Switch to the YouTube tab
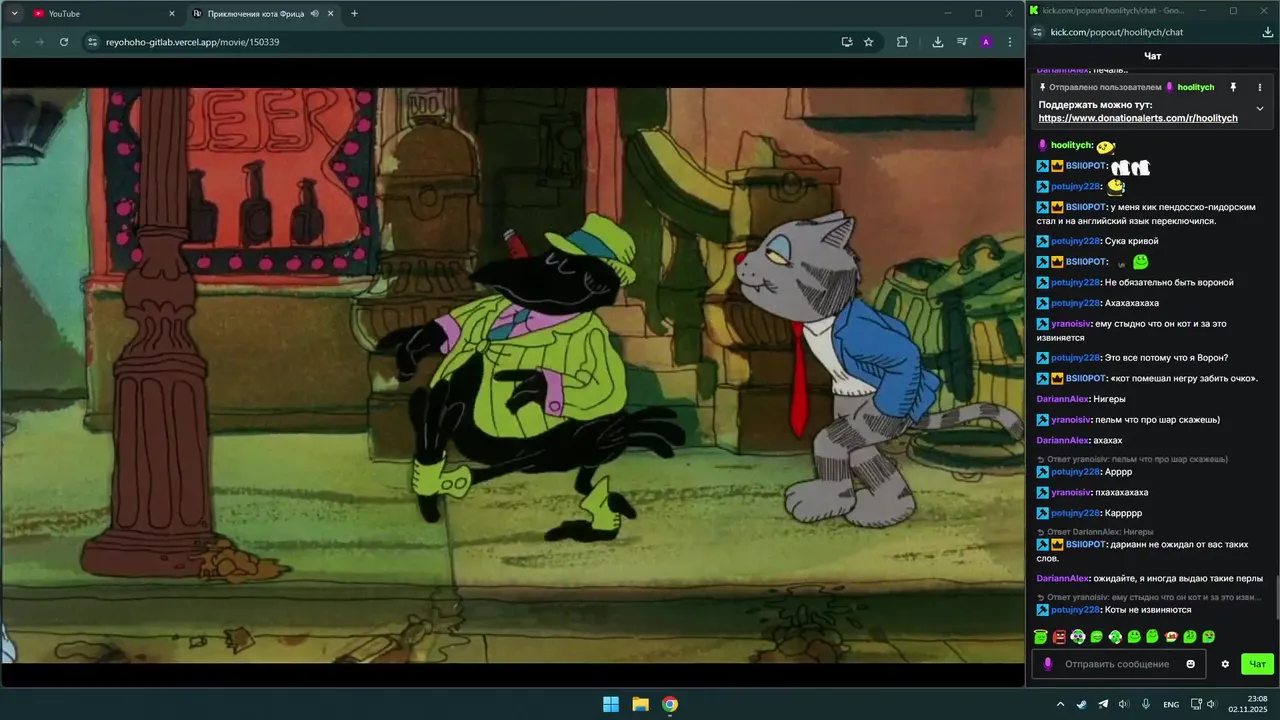Viewport: 1280px width, 720px height. pyautogui.click(x=104, y=13)
